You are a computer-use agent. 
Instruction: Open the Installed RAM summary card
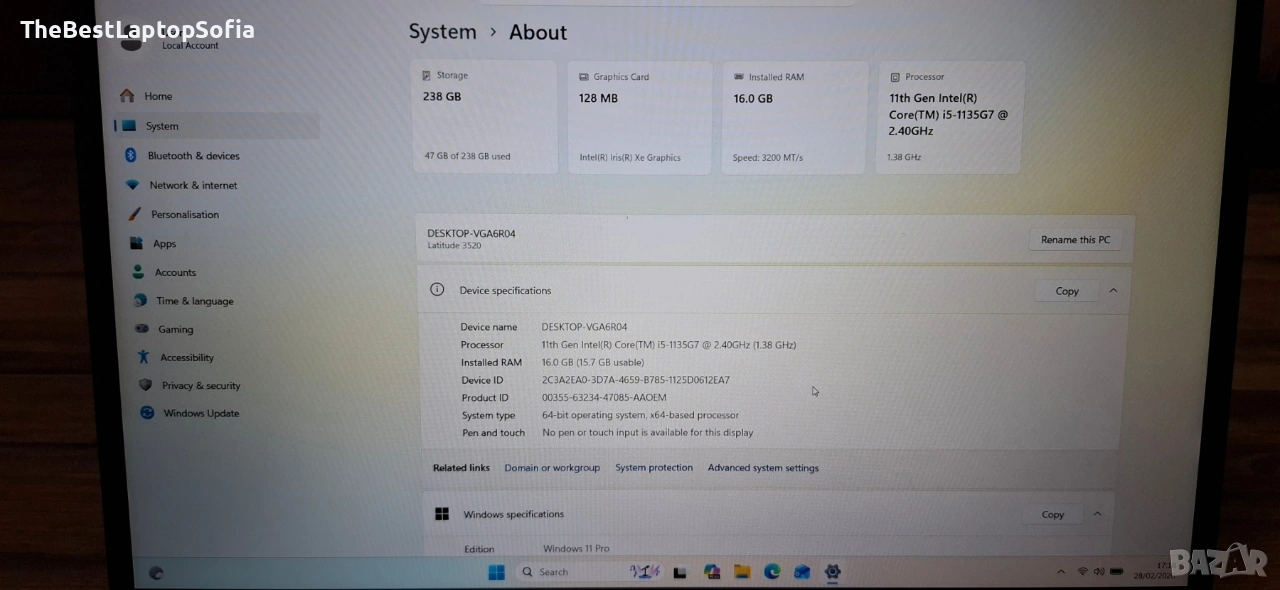click(794, 118)
